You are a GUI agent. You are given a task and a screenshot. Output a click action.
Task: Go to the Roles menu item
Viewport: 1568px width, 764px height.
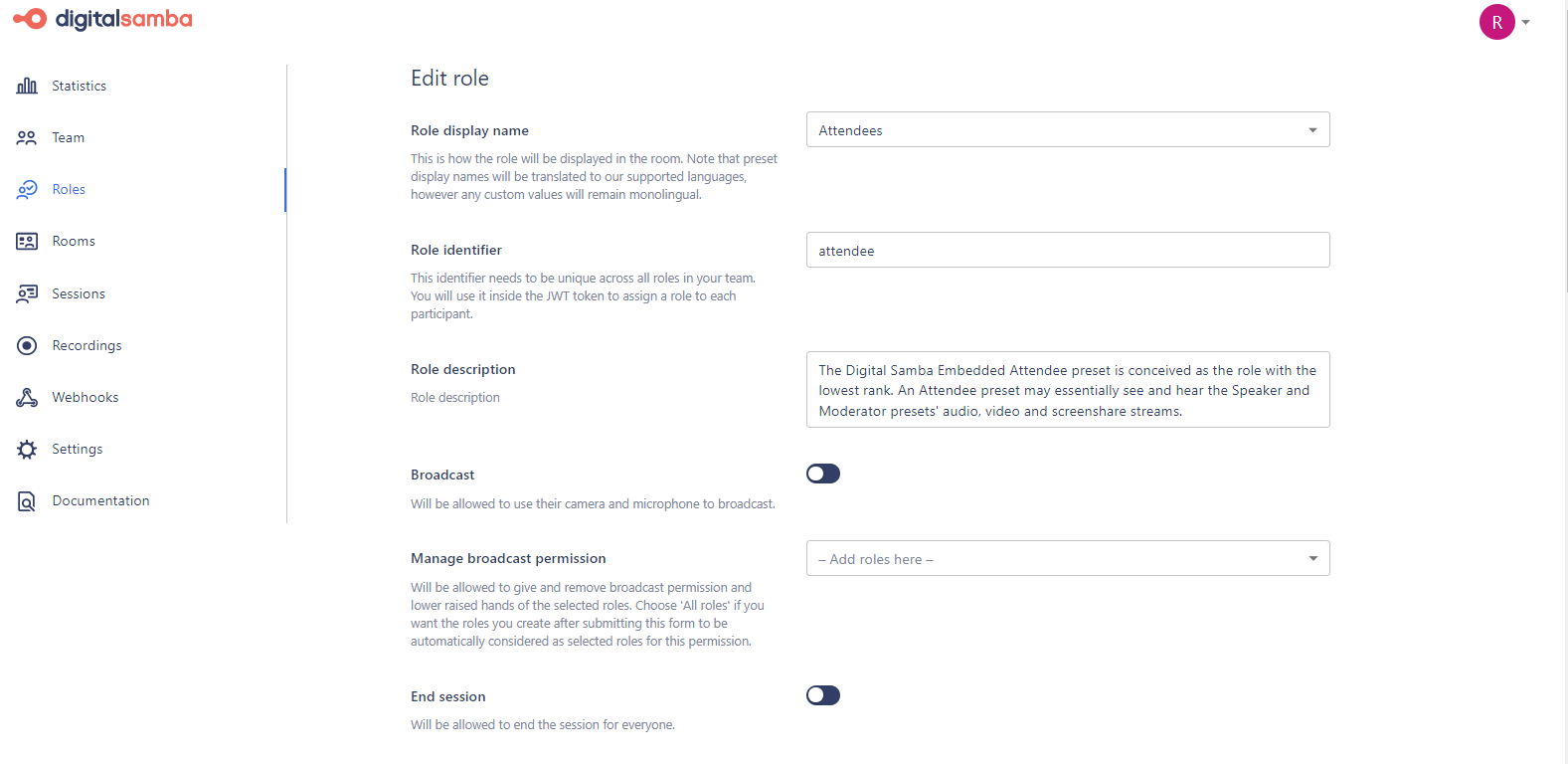69,189
